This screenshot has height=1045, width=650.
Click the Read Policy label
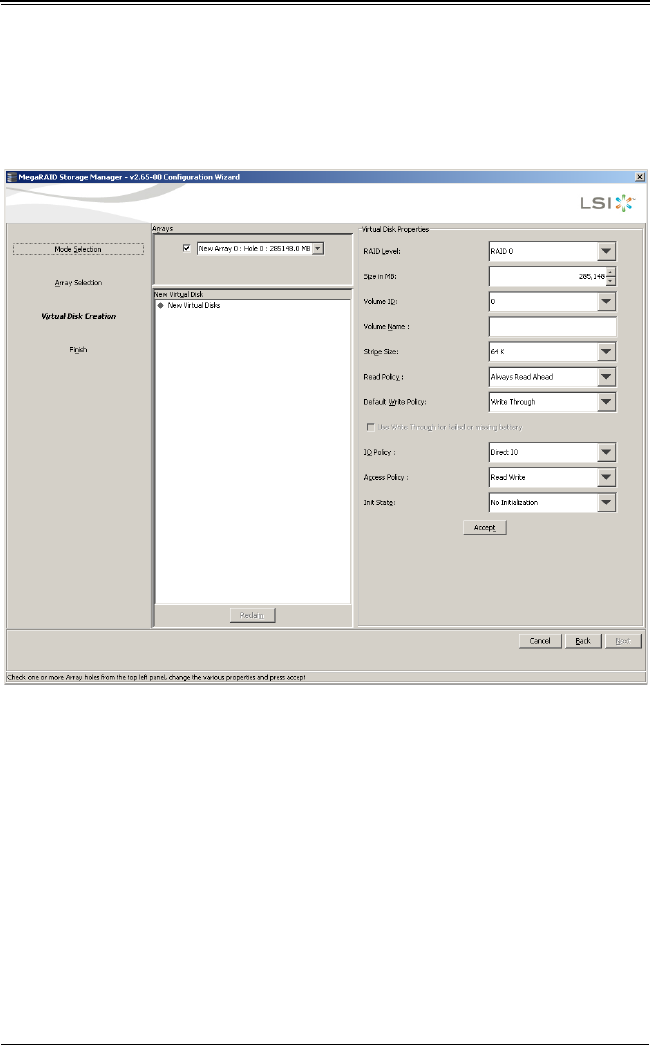pos(383,377)
